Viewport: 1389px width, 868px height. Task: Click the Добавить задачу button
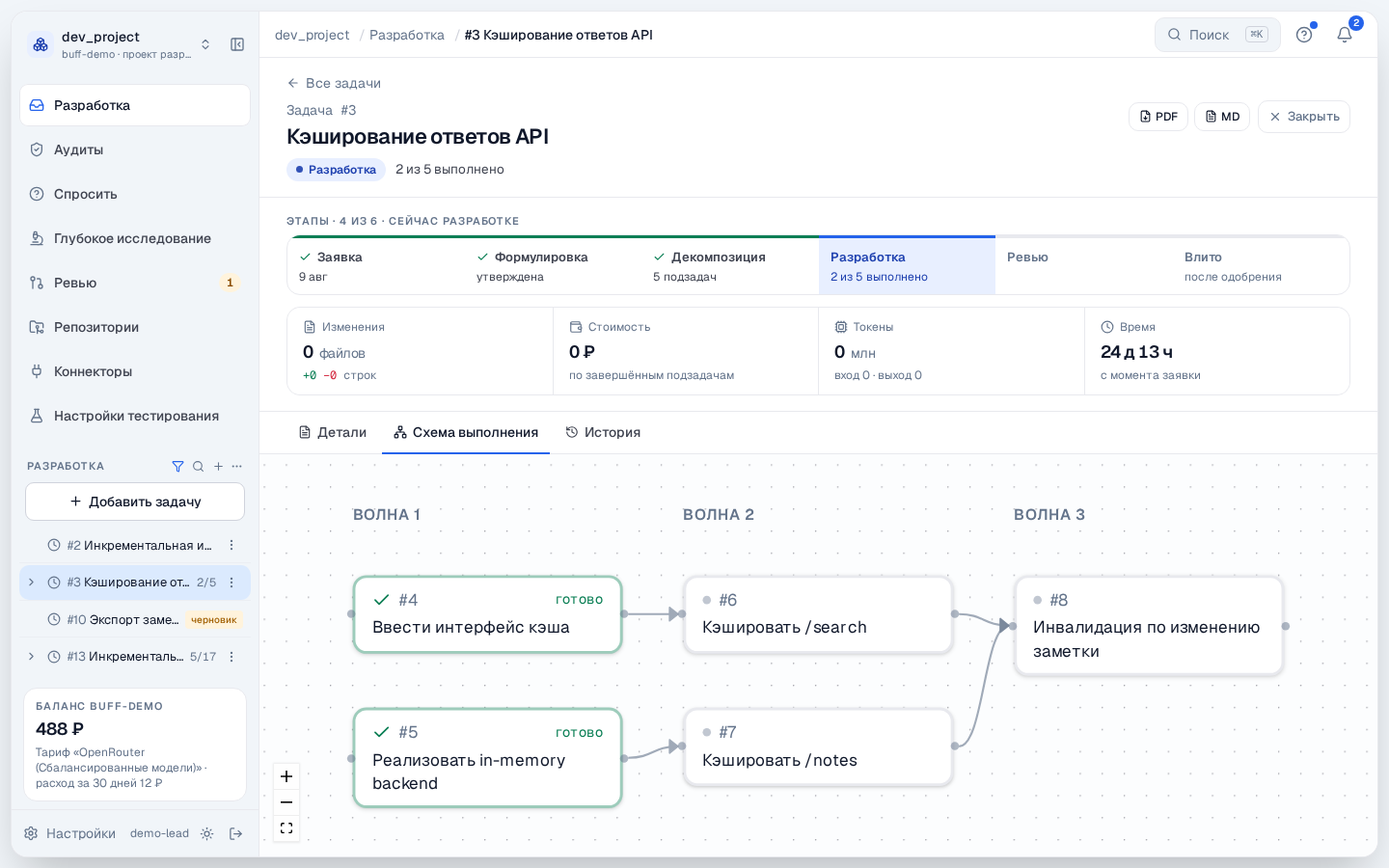[x=135, y=502]
